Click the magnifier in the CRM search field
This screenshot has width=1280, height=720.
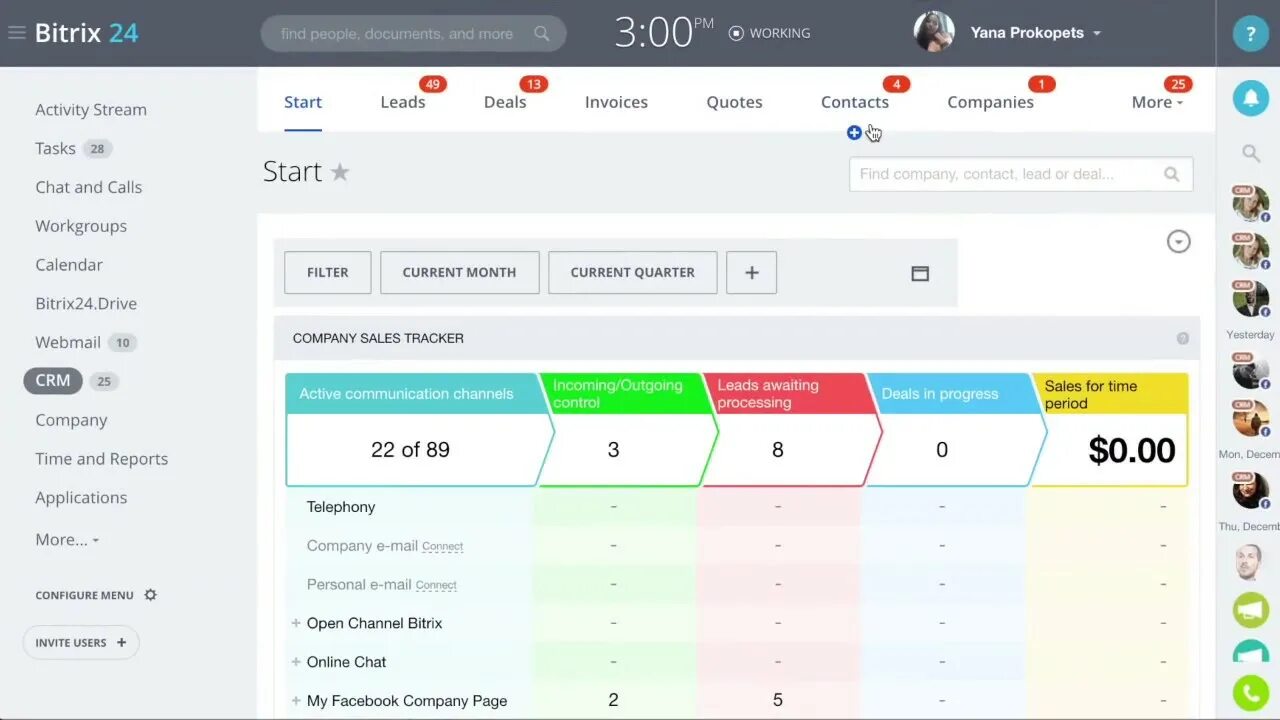coord(1172,174)
